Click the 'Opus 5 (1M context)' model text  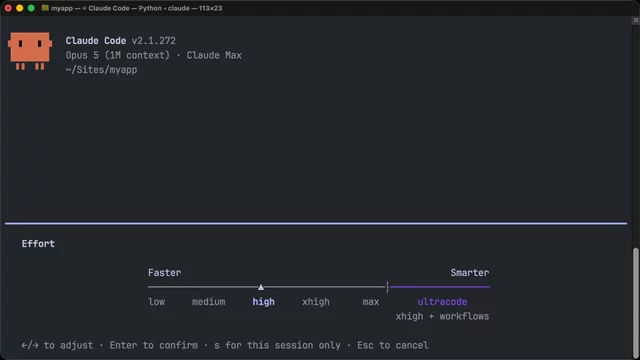(x=118, y=55)
